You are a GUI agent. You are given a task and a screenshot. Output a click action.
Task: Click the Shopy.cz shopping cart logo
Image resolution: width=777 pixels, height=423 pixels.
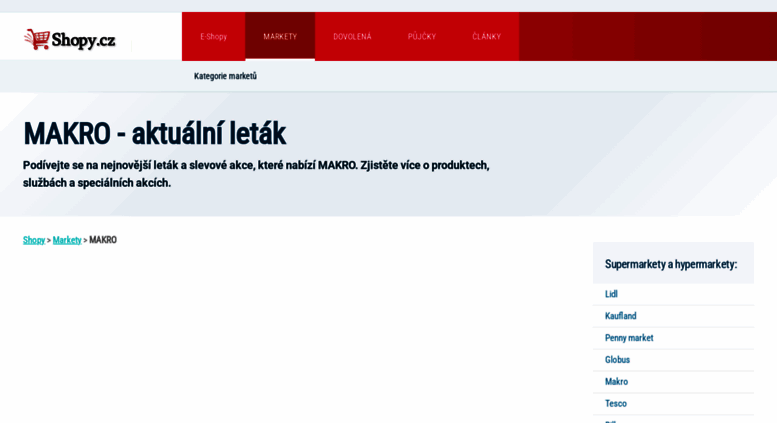(70, 39)
